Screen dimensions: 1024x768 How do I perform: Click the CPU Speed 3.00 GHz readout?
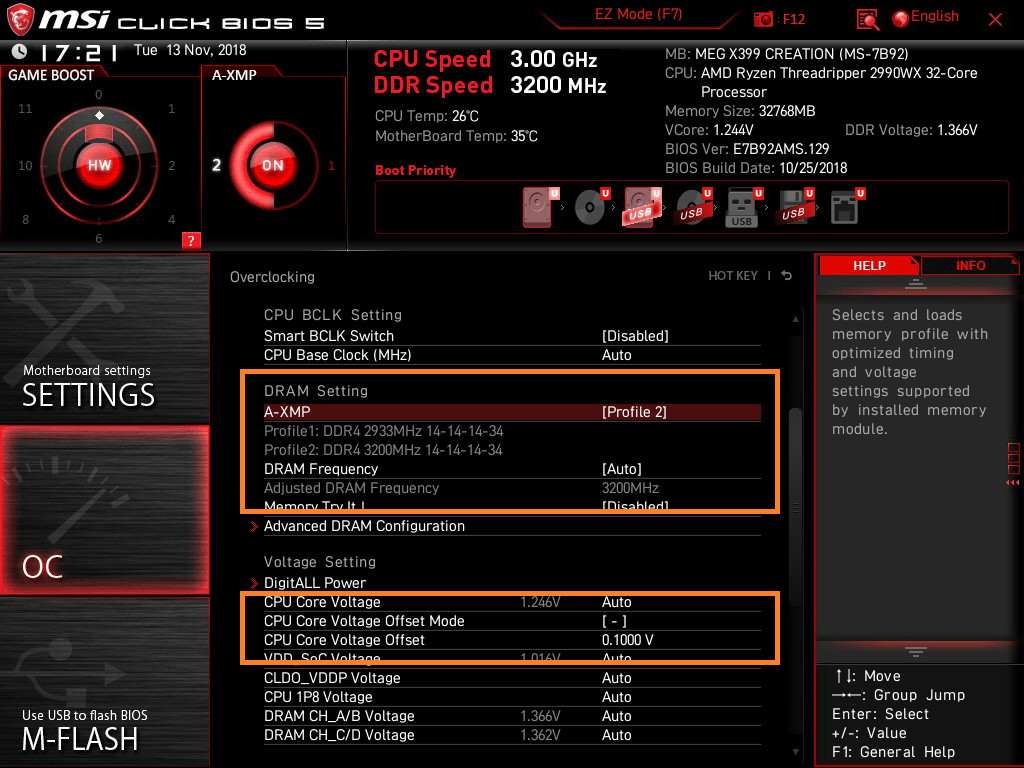tap(485, 59)
